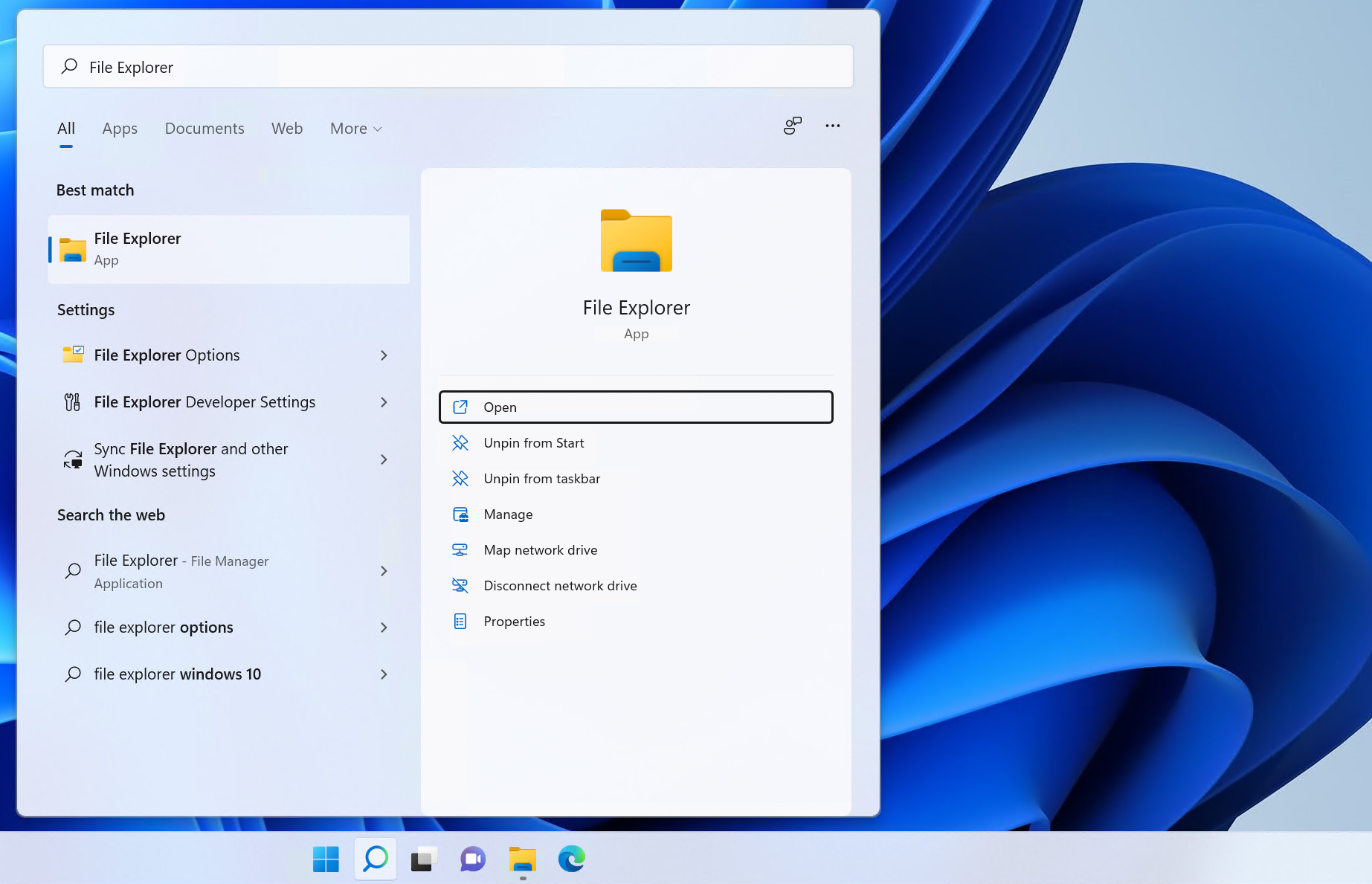Image resolution: width=1372 pixels, height=884 pixels.
Task: Click inside the search input field
Action: click(446, 67)
